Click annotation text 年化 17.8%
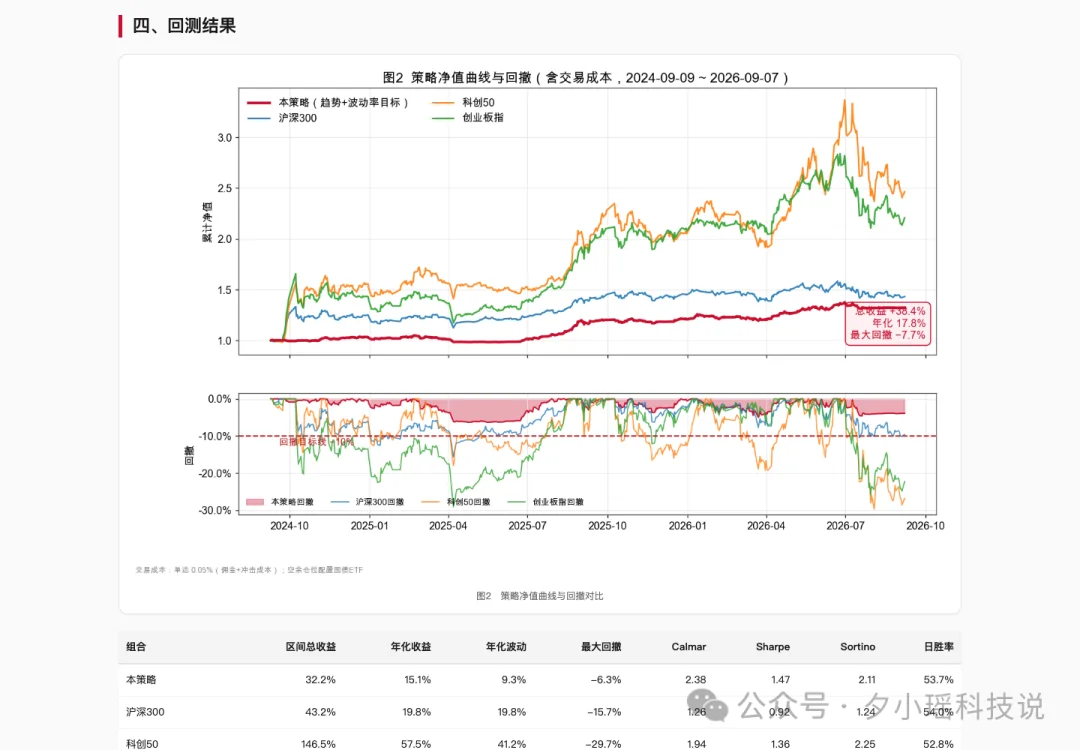 (899, 323)
